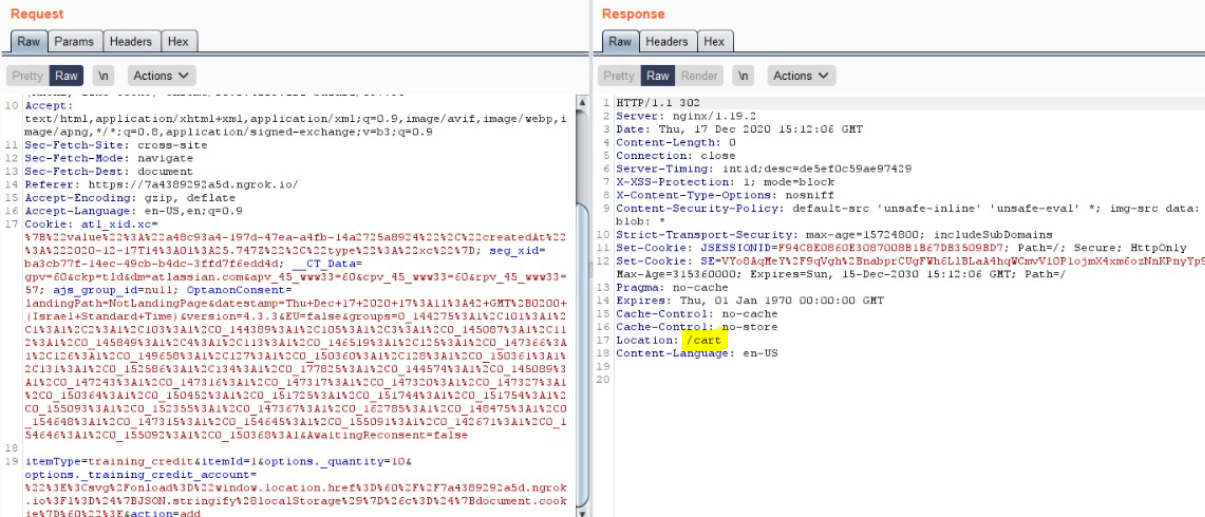The image size is (1205, 517).
Task: Open the Hex tab in Request panel
Action: [177, 42]
